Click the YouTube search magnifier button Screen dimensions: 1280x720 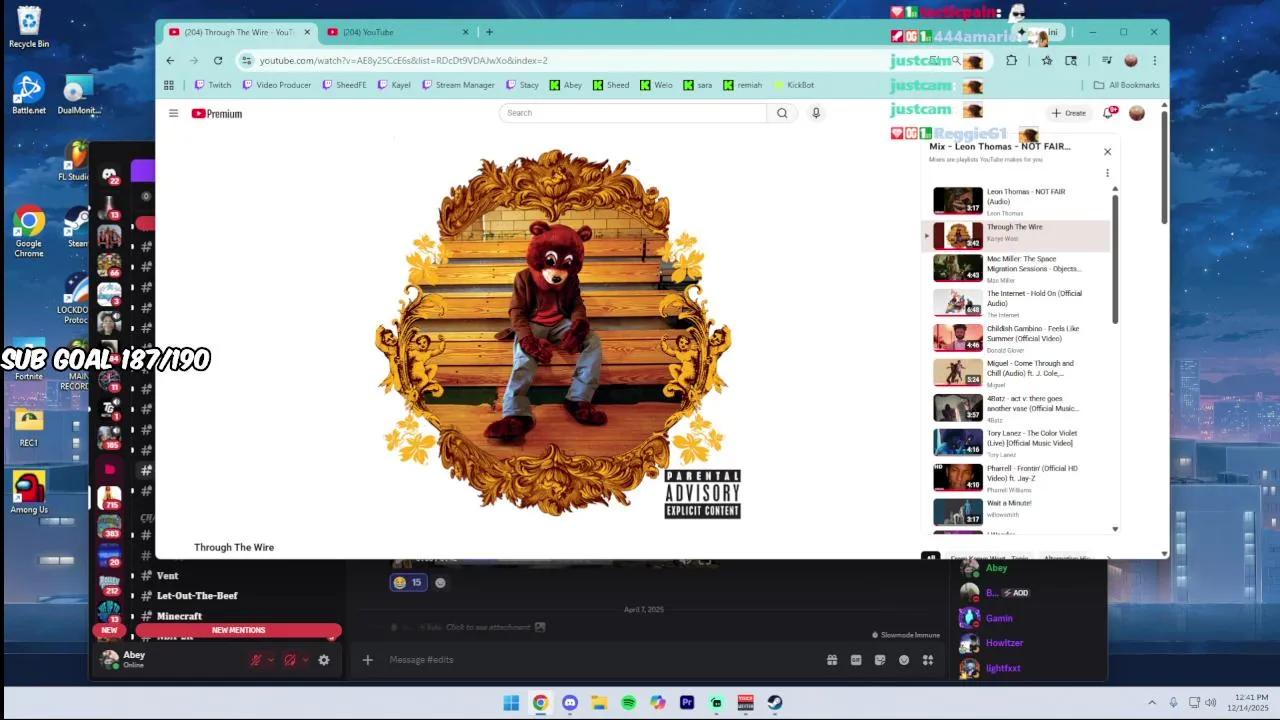coord(782,113)
